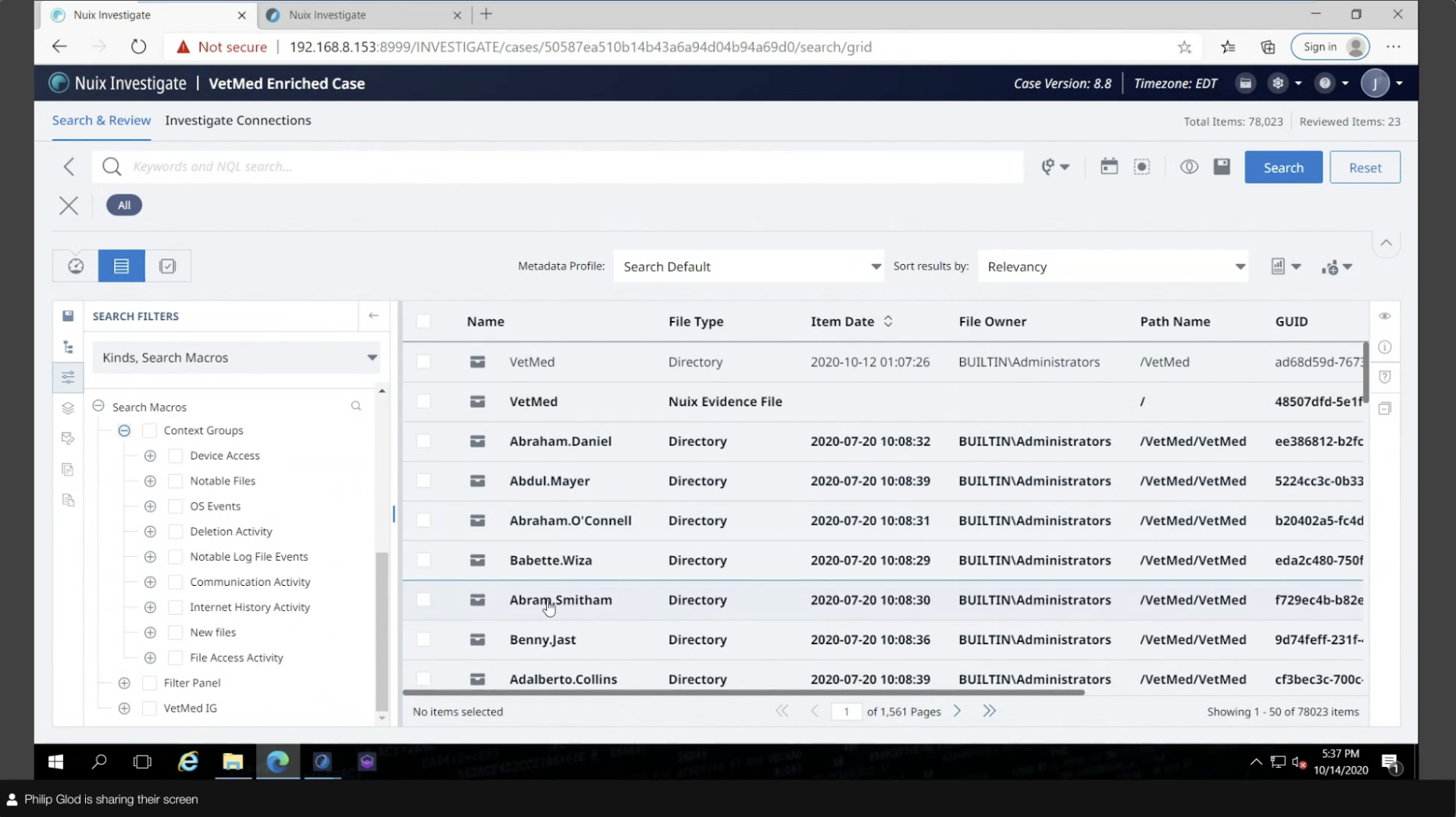Open the Abram.Smitham directory item
The height and width of the screenshot is (817, 1456).
561,600
